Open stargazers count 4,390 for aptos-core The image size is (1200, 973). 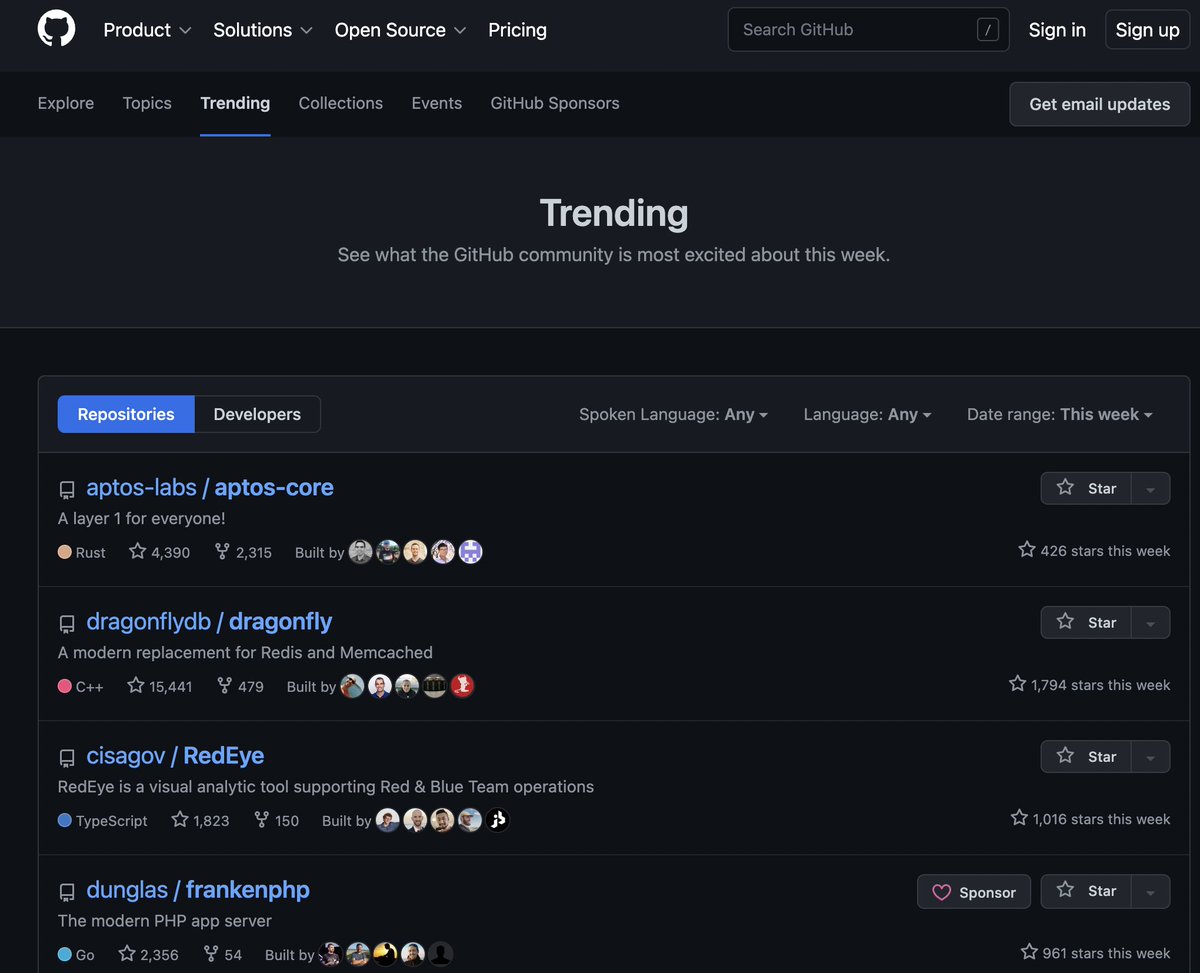click(x=160, y=552)
